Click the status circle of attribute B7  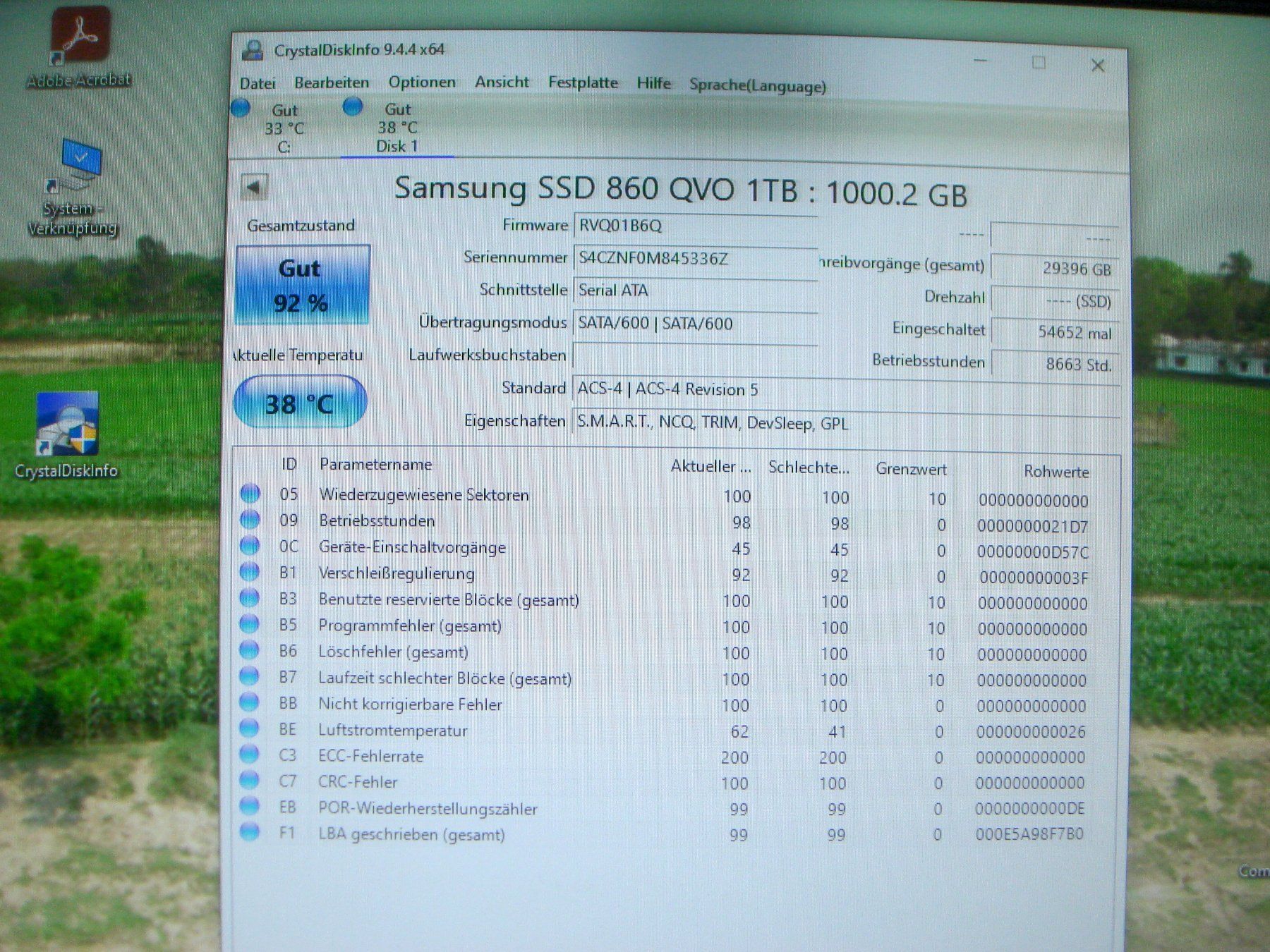point(249,676)
